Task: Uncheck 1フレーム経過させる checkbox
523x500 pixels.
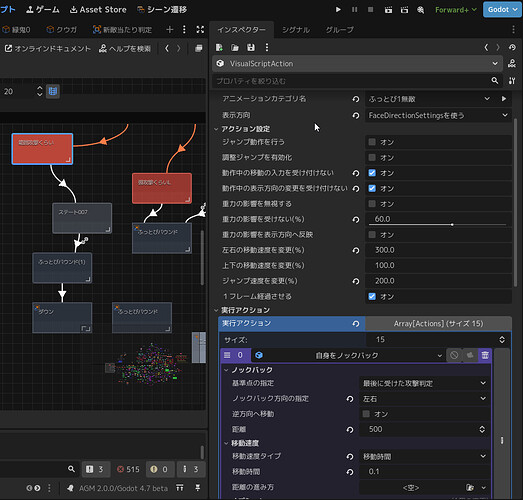Action: [x=372, y=296]
